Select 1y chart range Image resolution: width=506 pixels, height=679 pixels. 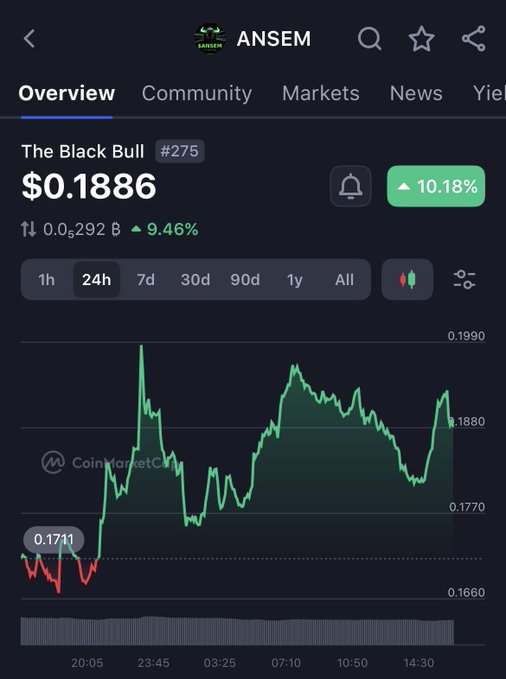click(x=295, y=280)
